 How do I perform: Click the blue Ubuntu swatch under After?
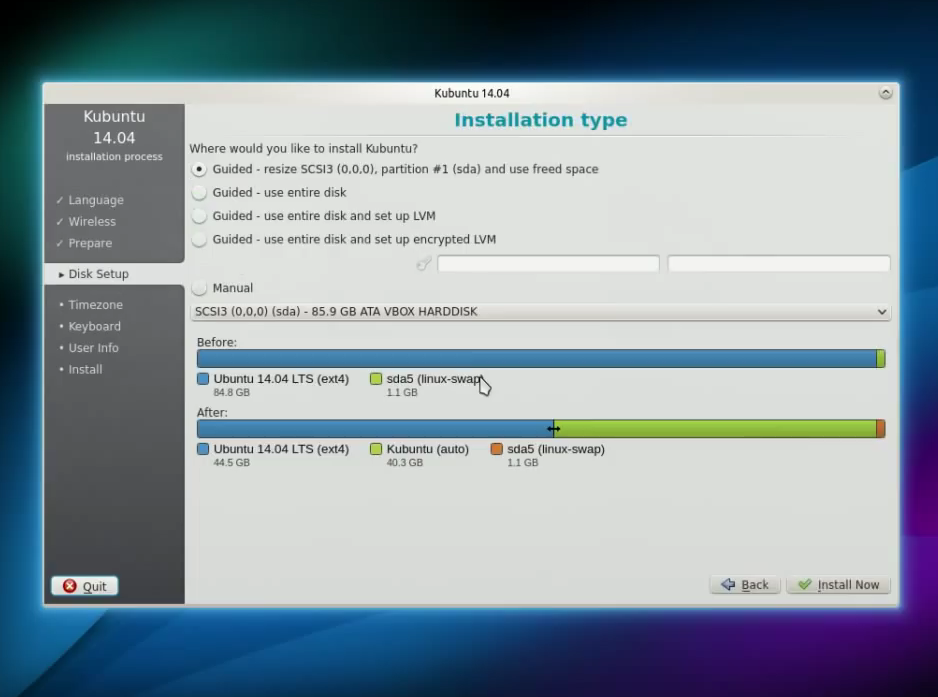click(203, 449)
